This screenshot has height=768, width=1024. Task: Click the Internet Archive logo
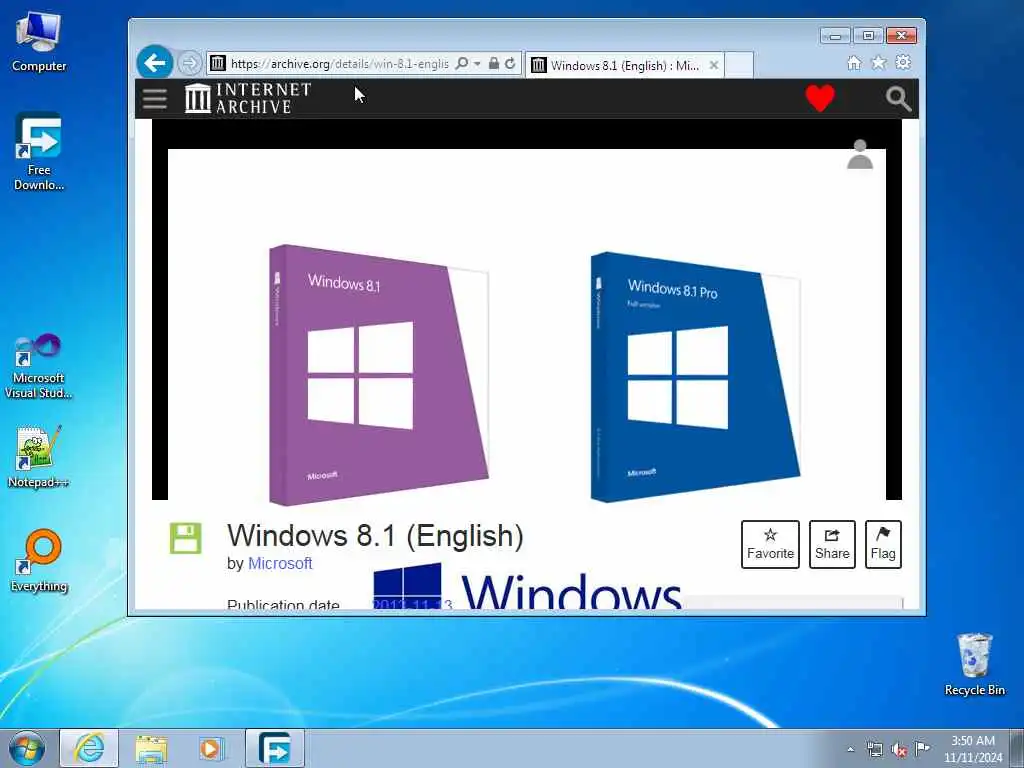[248, 99]
